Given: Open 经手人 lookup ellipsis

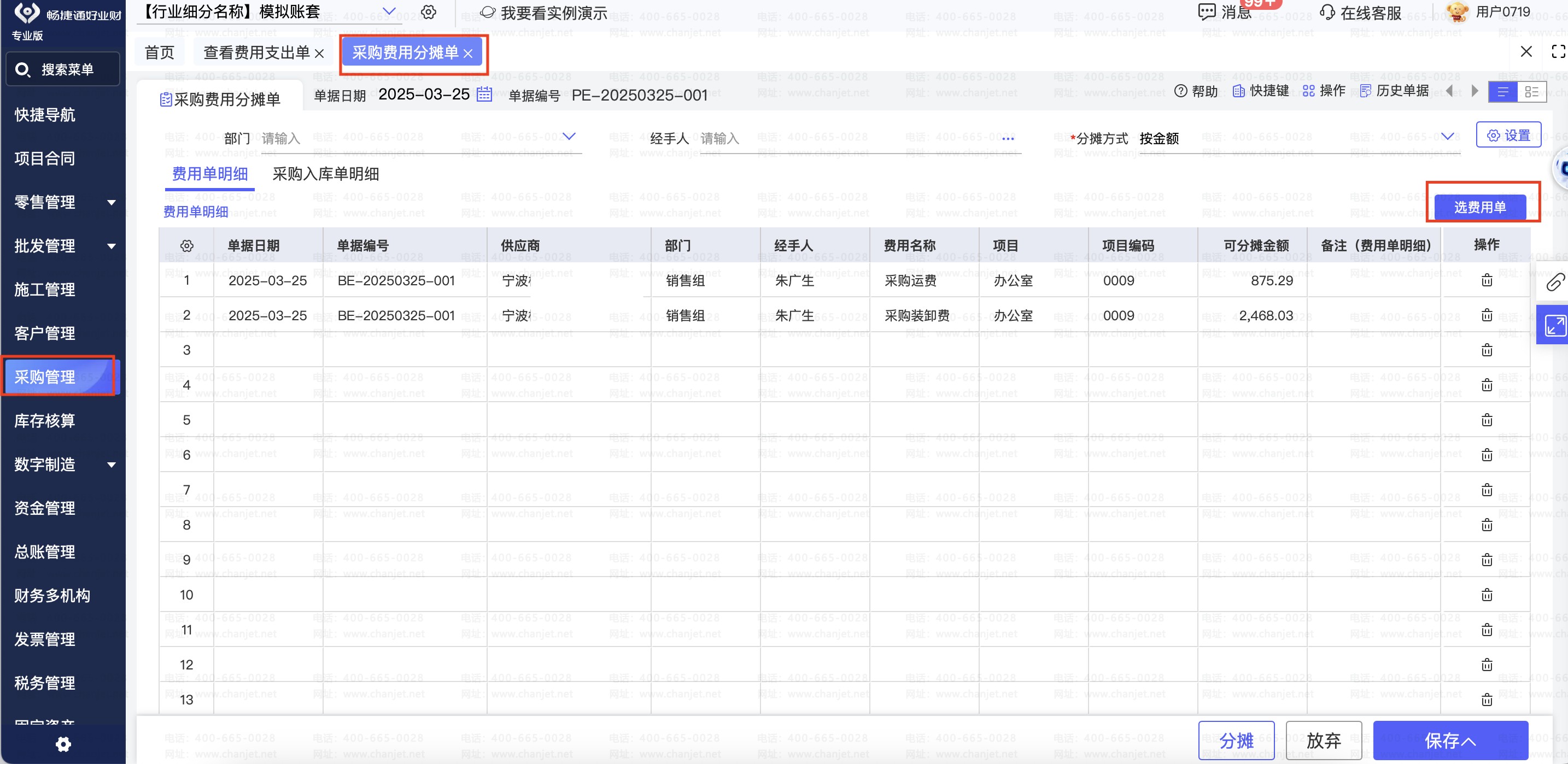Looking at the screenshot, I should click(x=1008, y=139).
